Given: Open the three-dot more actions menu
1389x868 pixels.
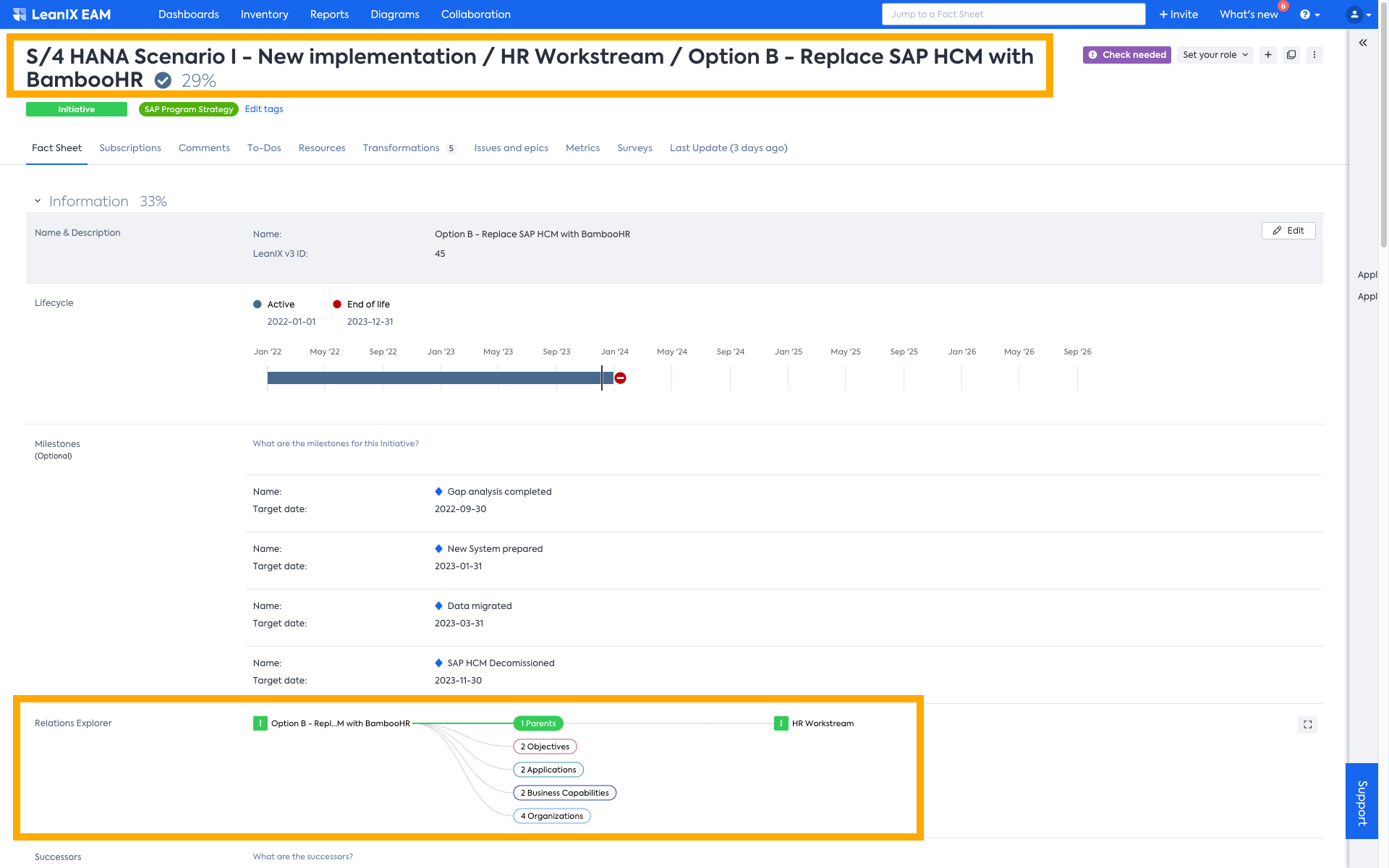Looking at the screenshot, I should click(x=1314, y=55).
